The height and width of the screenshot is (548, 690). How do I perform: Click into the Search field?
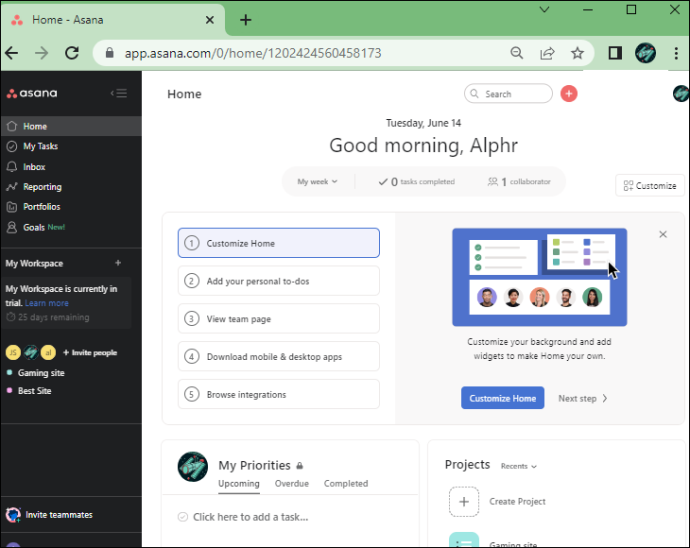[508, 94]
